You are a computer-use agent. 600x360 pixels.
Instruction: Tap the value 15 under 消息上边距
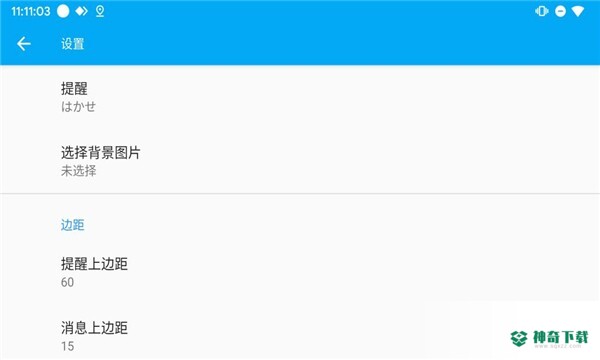(x=67, y=346)
